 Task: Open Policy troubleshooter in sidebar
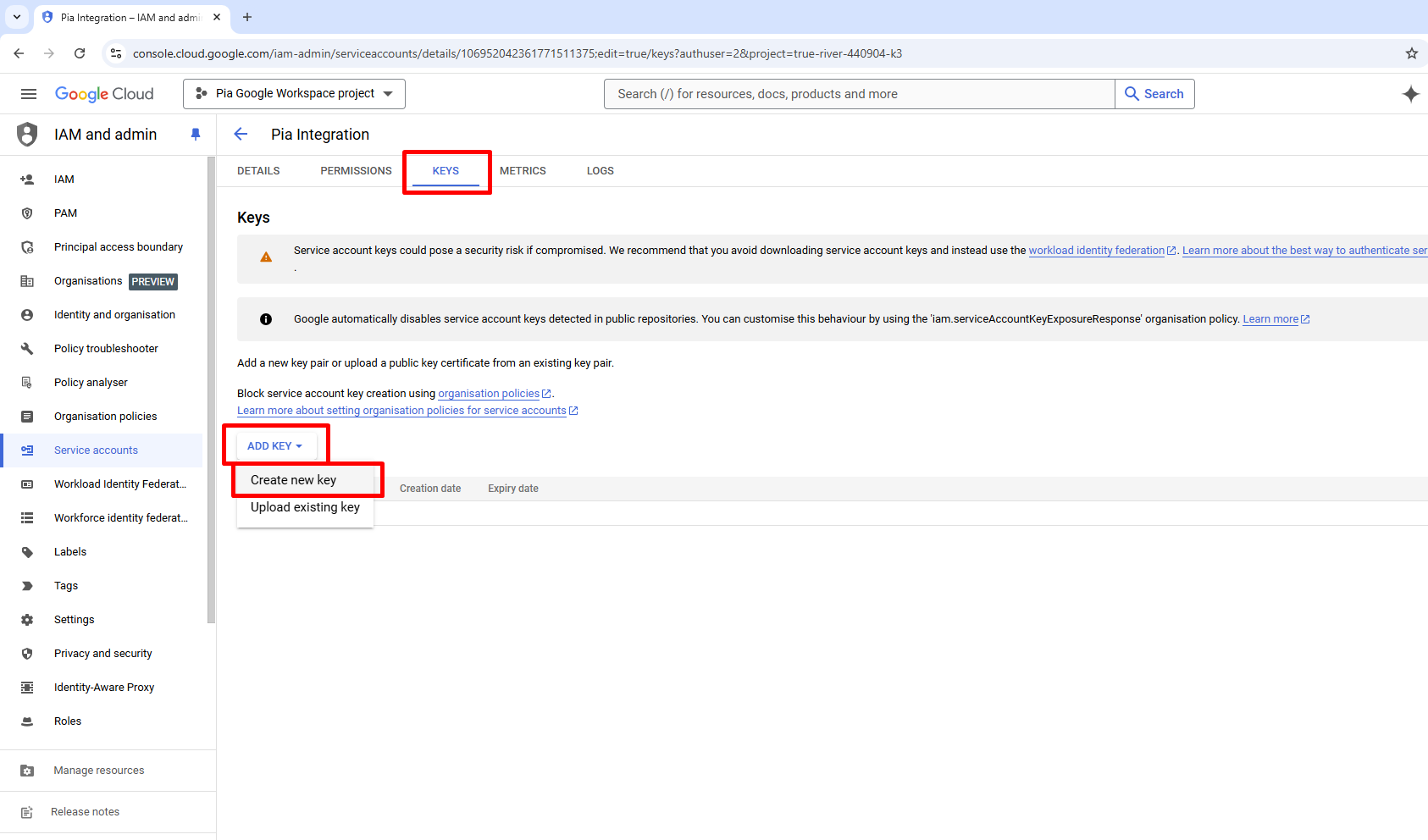coord(102,349)
